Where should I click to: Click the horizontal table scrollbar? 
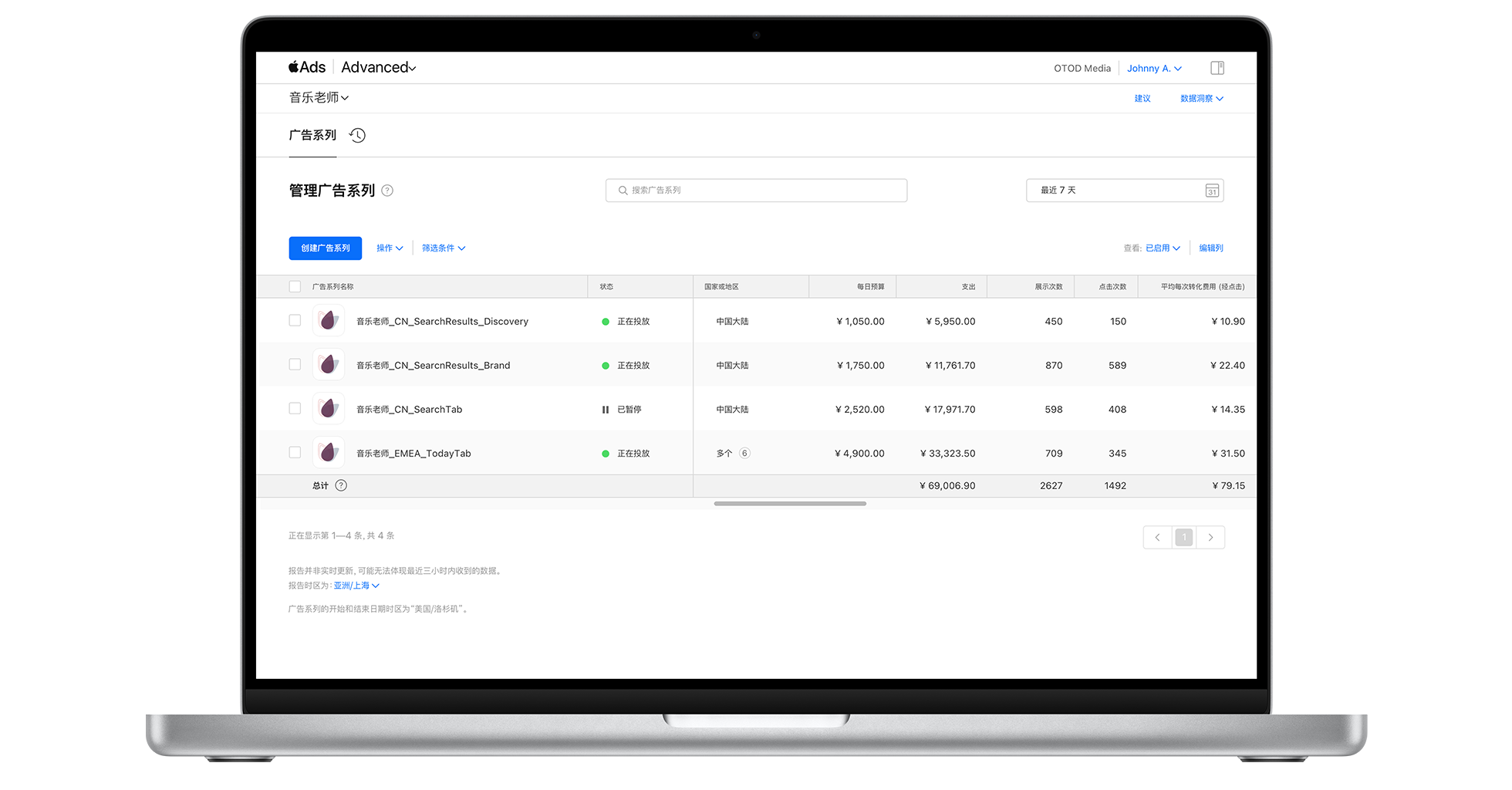pyautogui.click(x=790, y=504)
